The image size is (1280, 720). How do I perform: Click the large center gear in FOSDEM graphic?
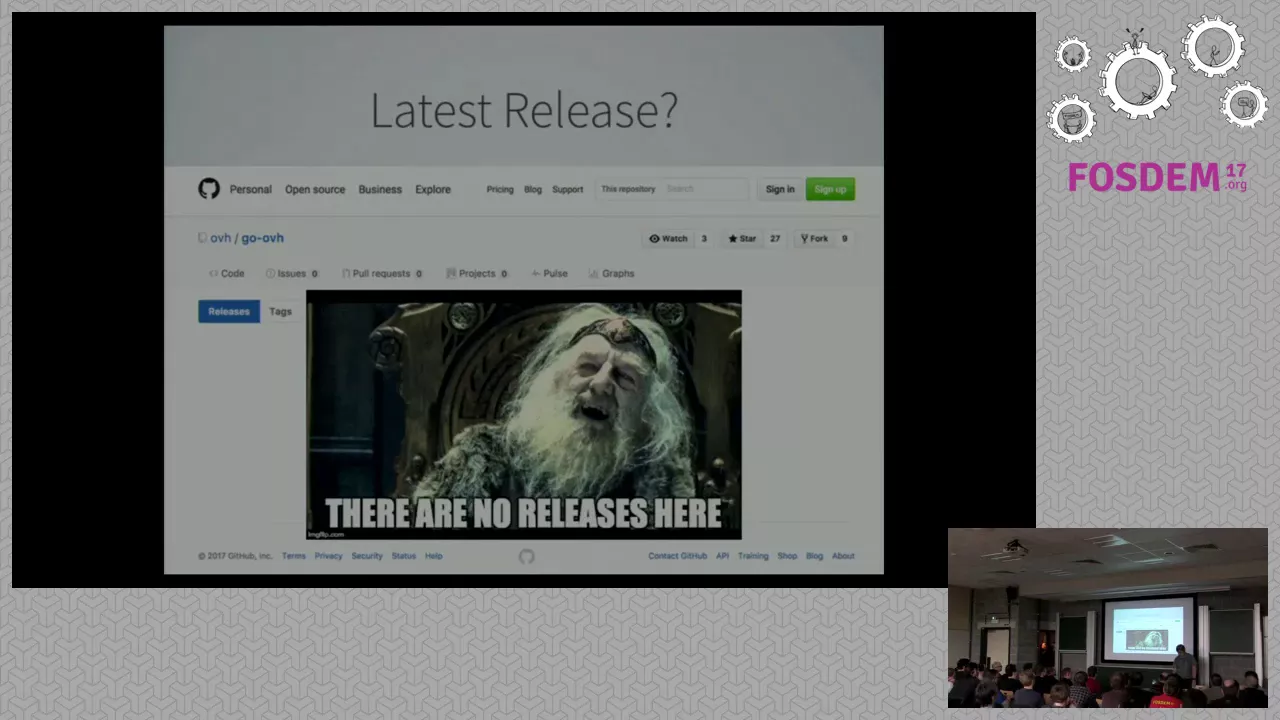1139,82
